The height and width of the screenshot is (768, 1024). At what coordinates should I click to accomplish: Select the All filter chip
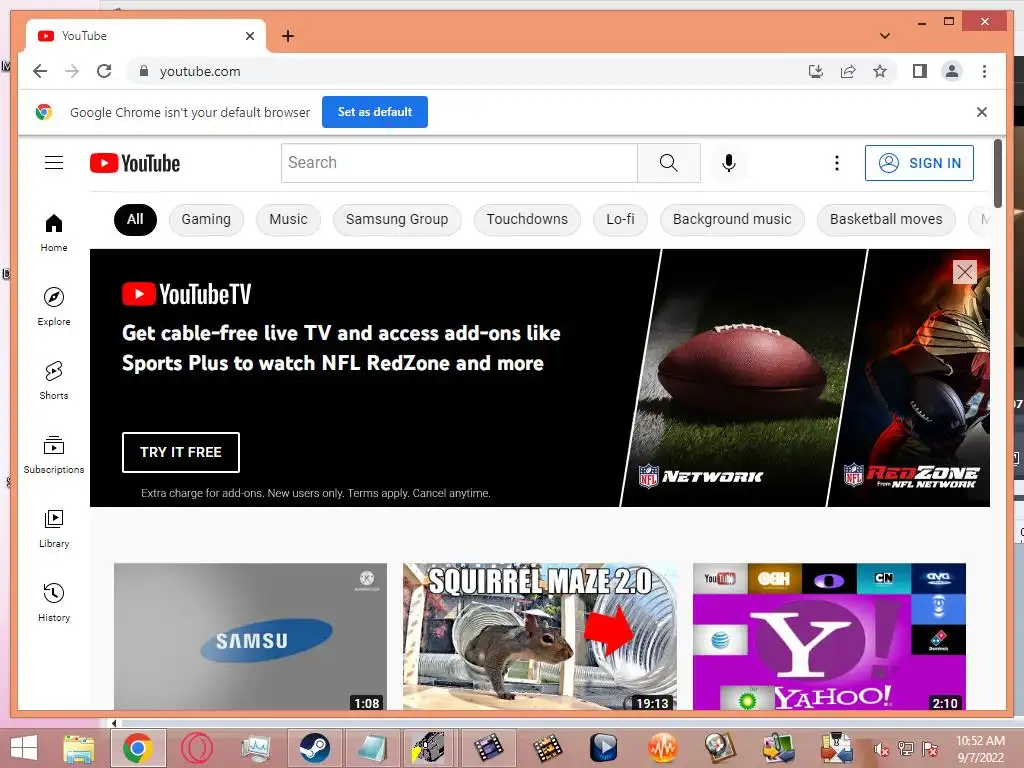pyautogui.click(x=135, y=219)
